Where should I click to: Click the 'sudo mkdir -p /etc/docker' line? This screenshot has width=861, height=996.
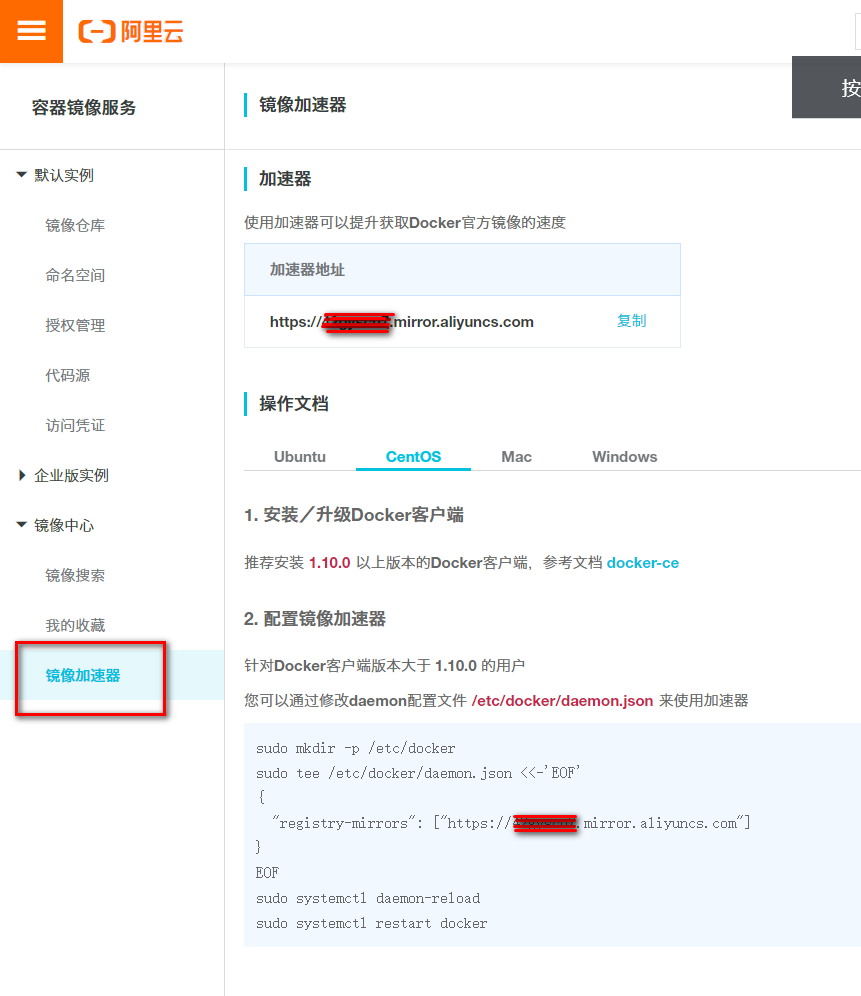coord(356,748)
